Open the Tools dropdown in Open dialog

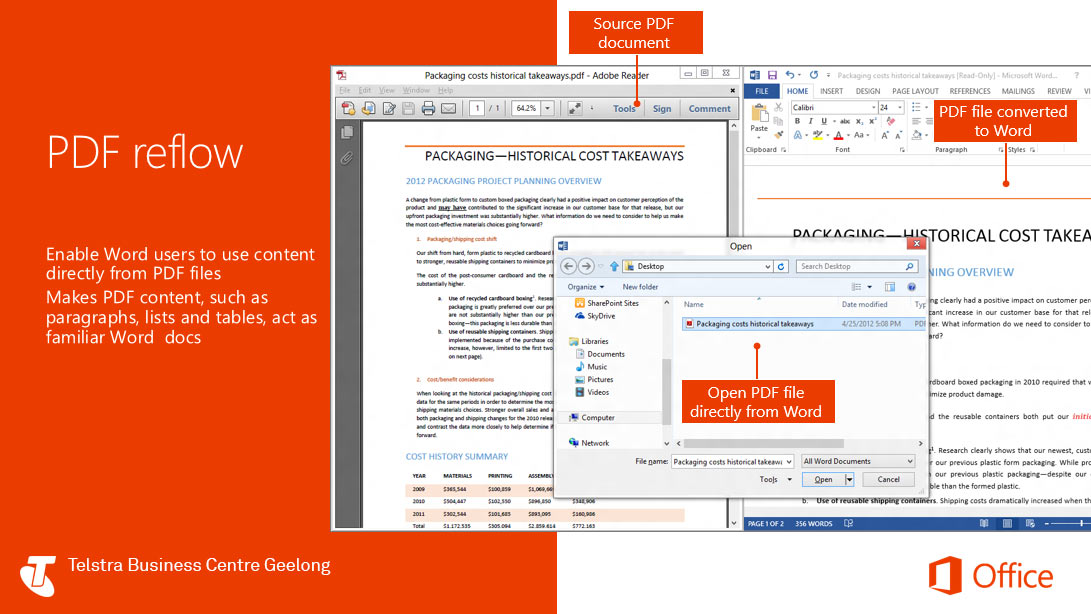775,480
